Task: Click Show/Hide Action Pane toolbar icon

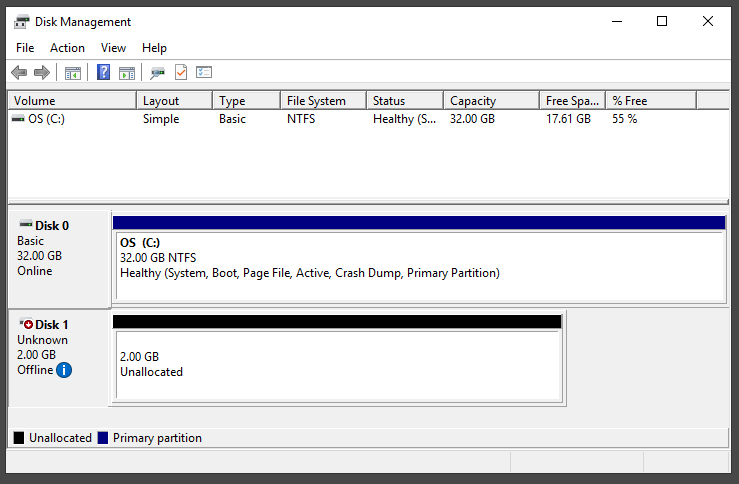Action: pyautogui.click(x=127, y=72)
